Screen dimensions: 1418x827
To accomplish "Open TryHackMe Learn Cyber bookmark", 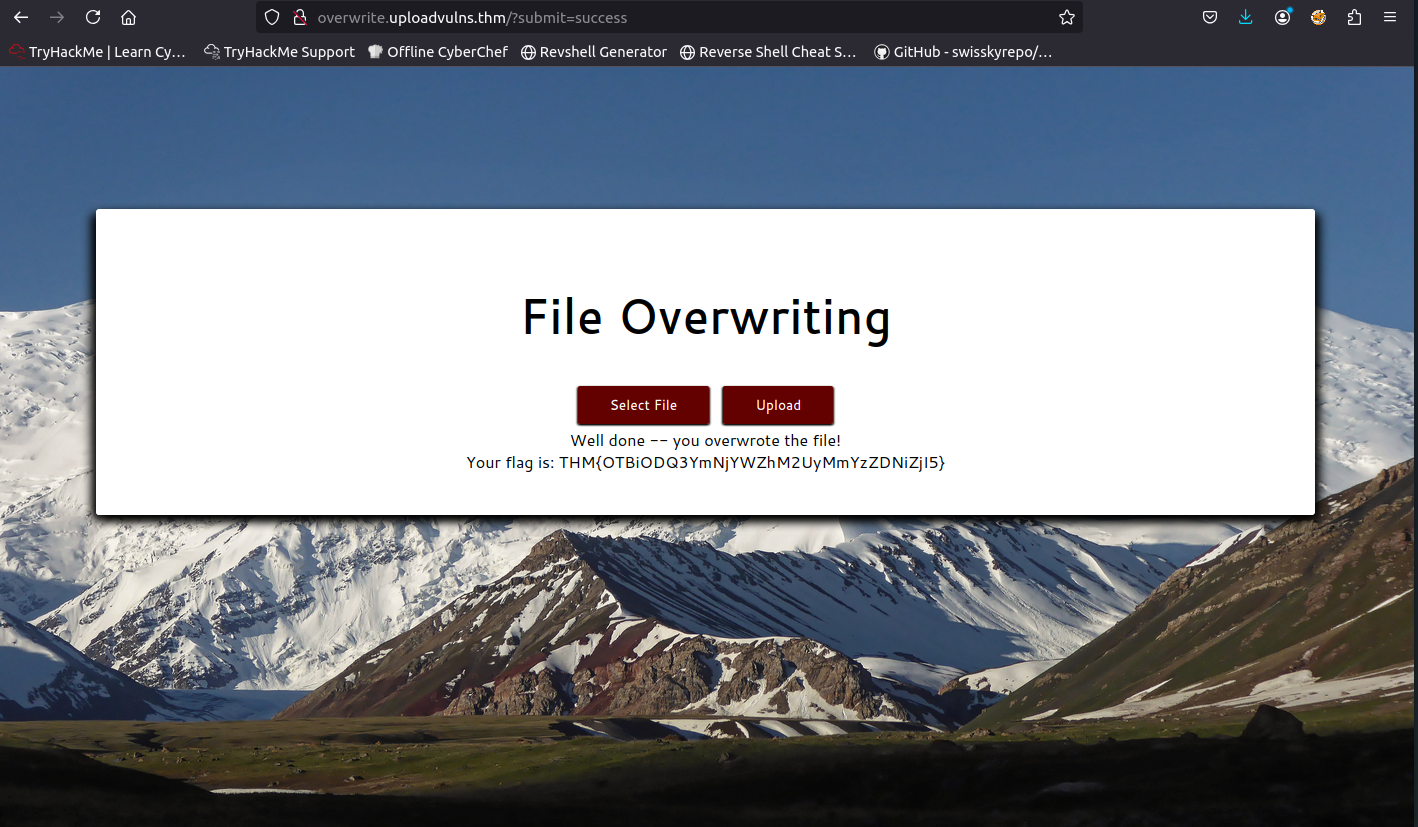I will (x=98, y=52).
